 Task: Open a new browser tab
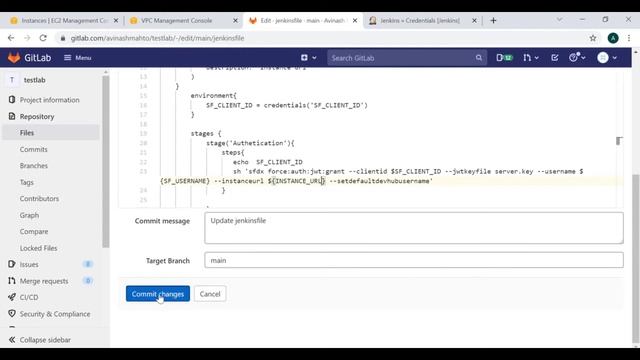pos(493,20)
